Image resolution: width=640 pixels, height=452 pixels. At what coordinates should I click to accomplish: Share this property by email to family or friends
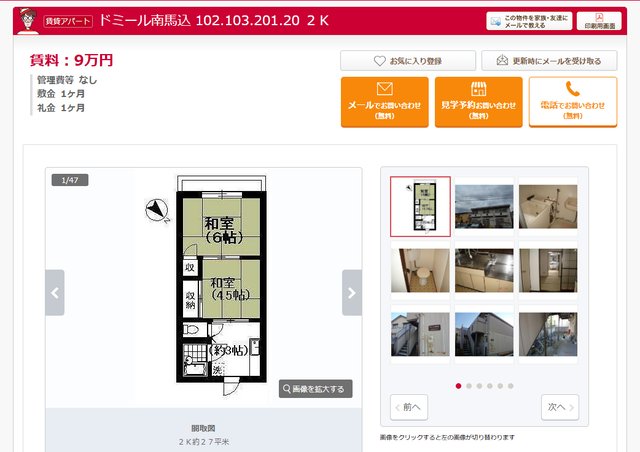pyautogui.click(x=529, y=21)
